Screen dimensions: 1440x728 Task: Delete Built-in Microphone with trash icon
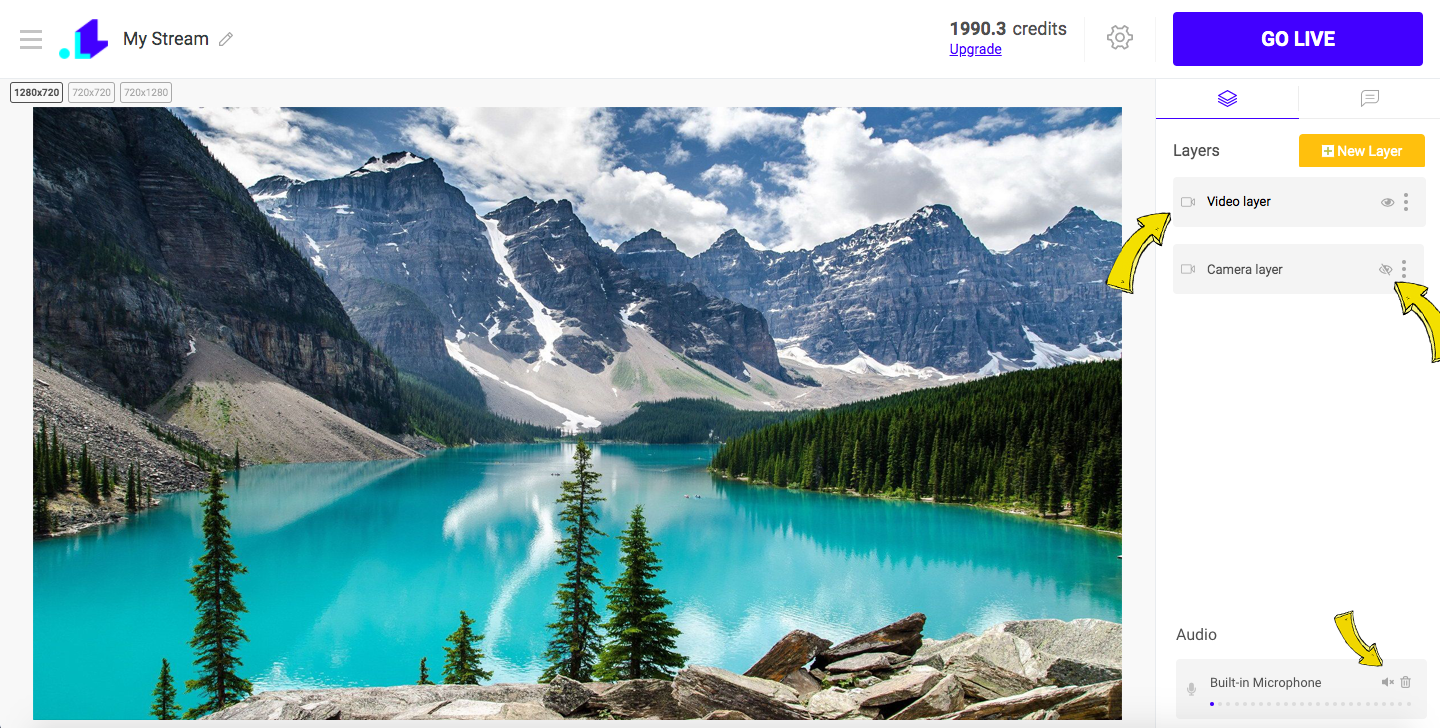(x=1406, y=682)
